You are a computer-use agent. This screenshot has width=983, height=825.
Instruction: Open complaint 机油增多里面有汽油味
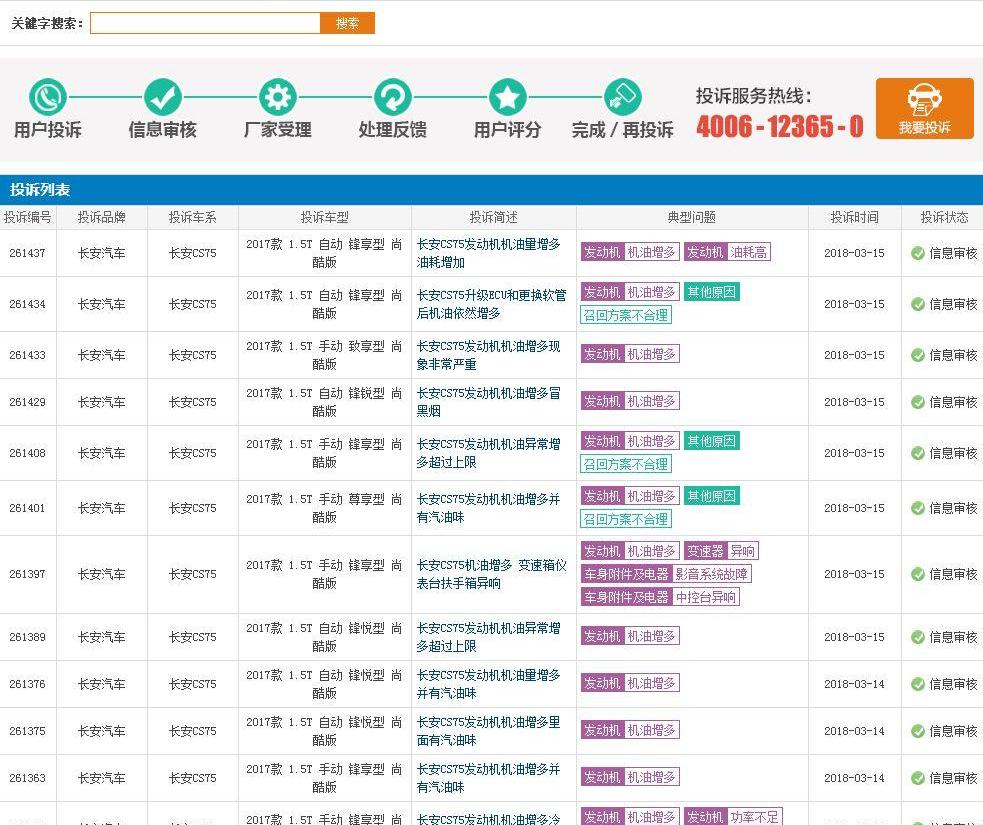pos(488,731)
